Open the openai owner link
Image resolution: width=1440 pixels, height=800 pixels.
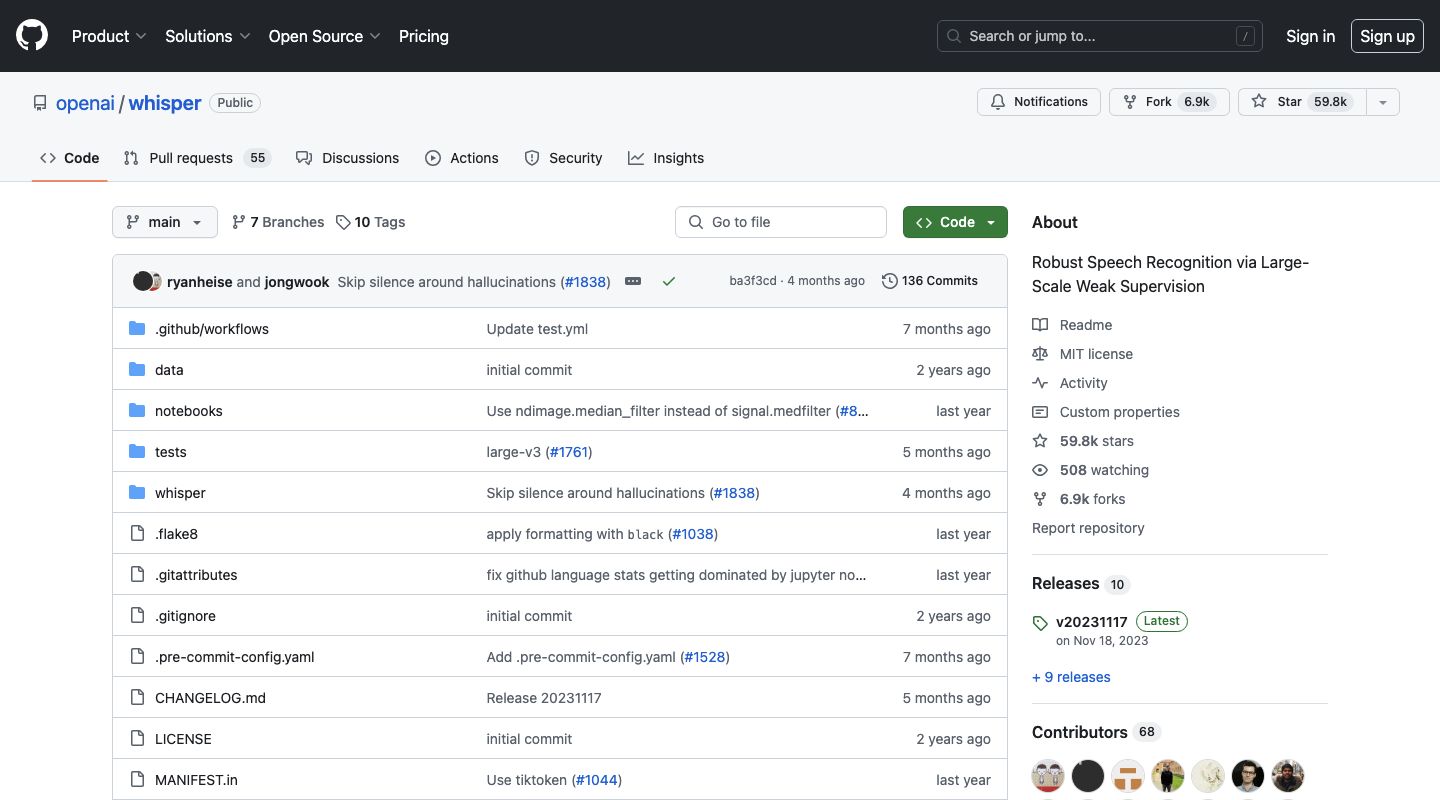click(85, 103)
